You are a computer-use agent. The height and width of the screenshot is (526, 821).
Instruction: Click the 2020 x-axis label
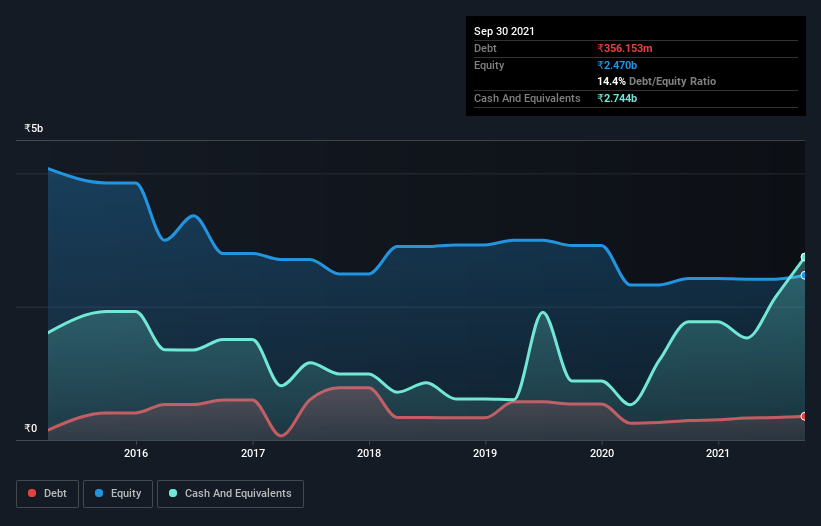pos(602,453)
